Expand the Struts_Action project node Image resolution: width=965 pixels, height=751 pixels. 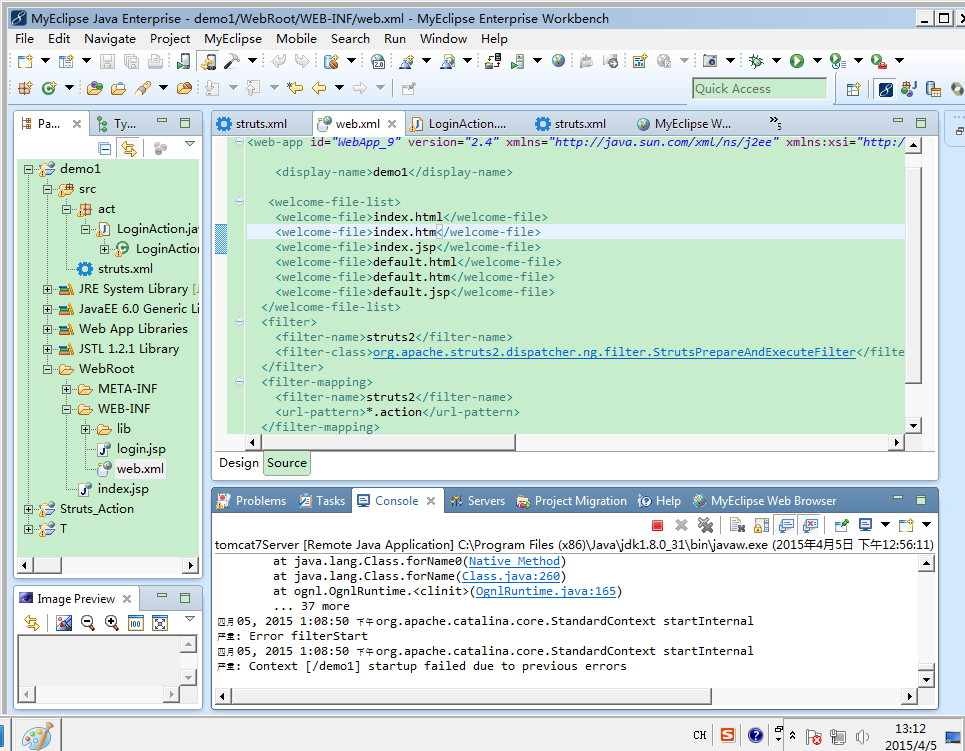click(x=28, y=509)
